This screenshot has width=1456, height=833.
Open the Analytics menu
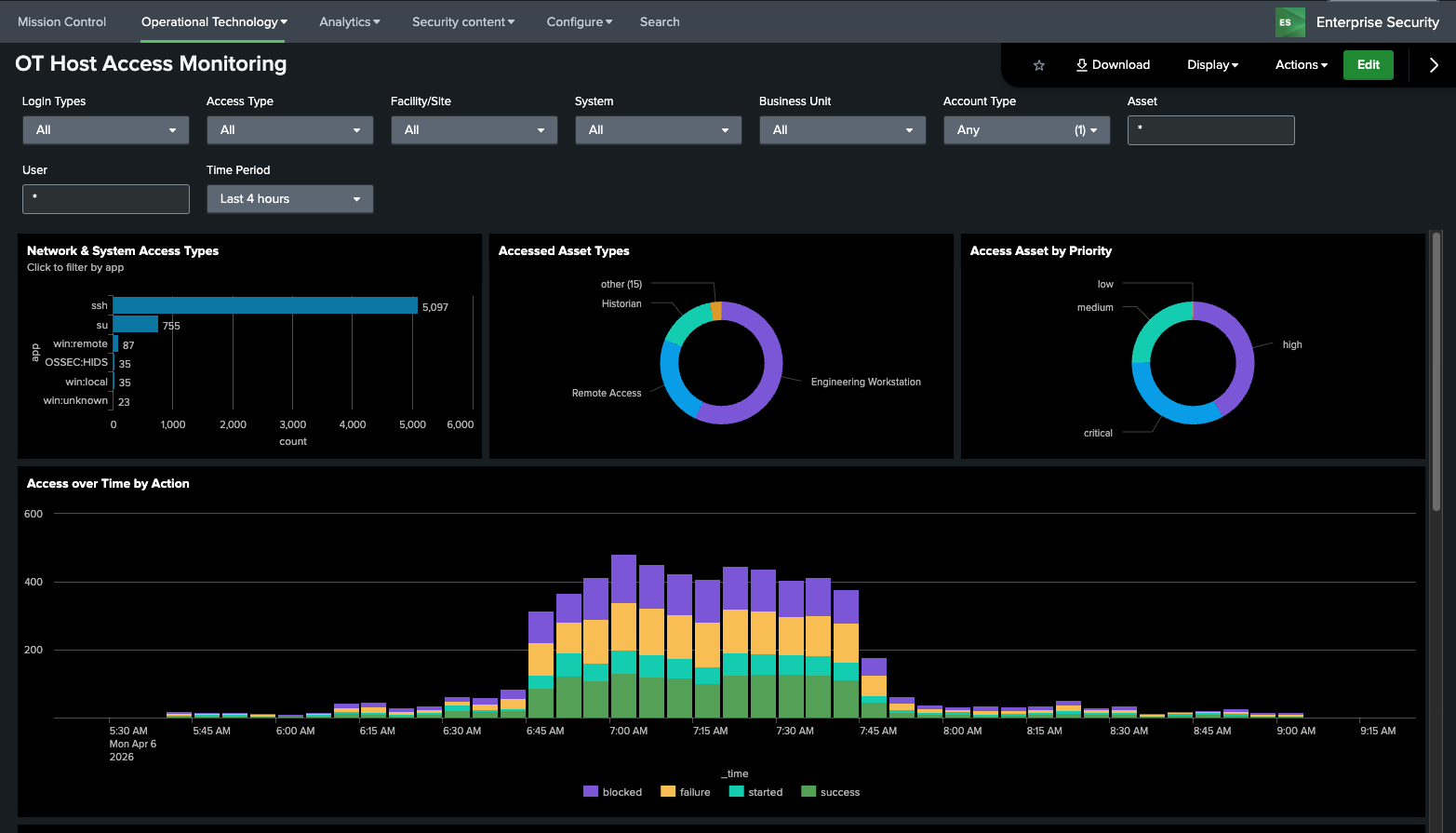(349, 22)
